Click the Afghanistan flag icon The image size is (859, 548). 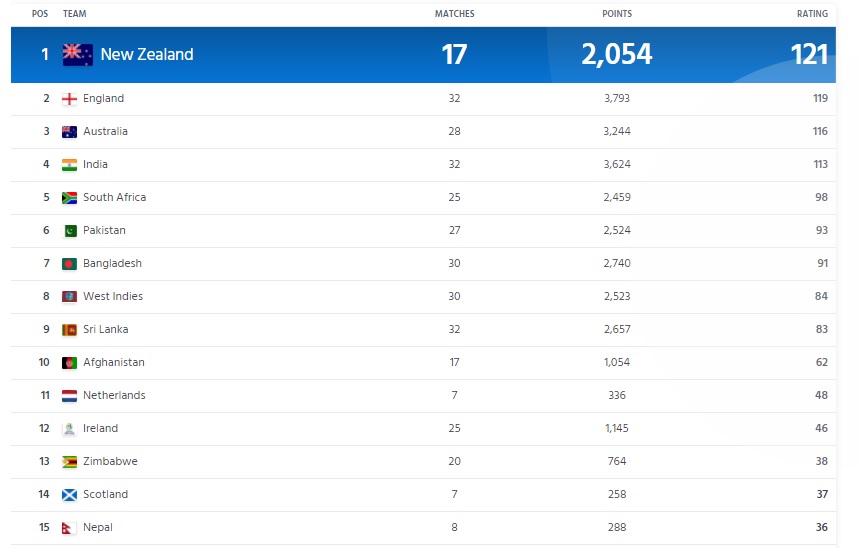pyautogui.click(x=70, y=363)
